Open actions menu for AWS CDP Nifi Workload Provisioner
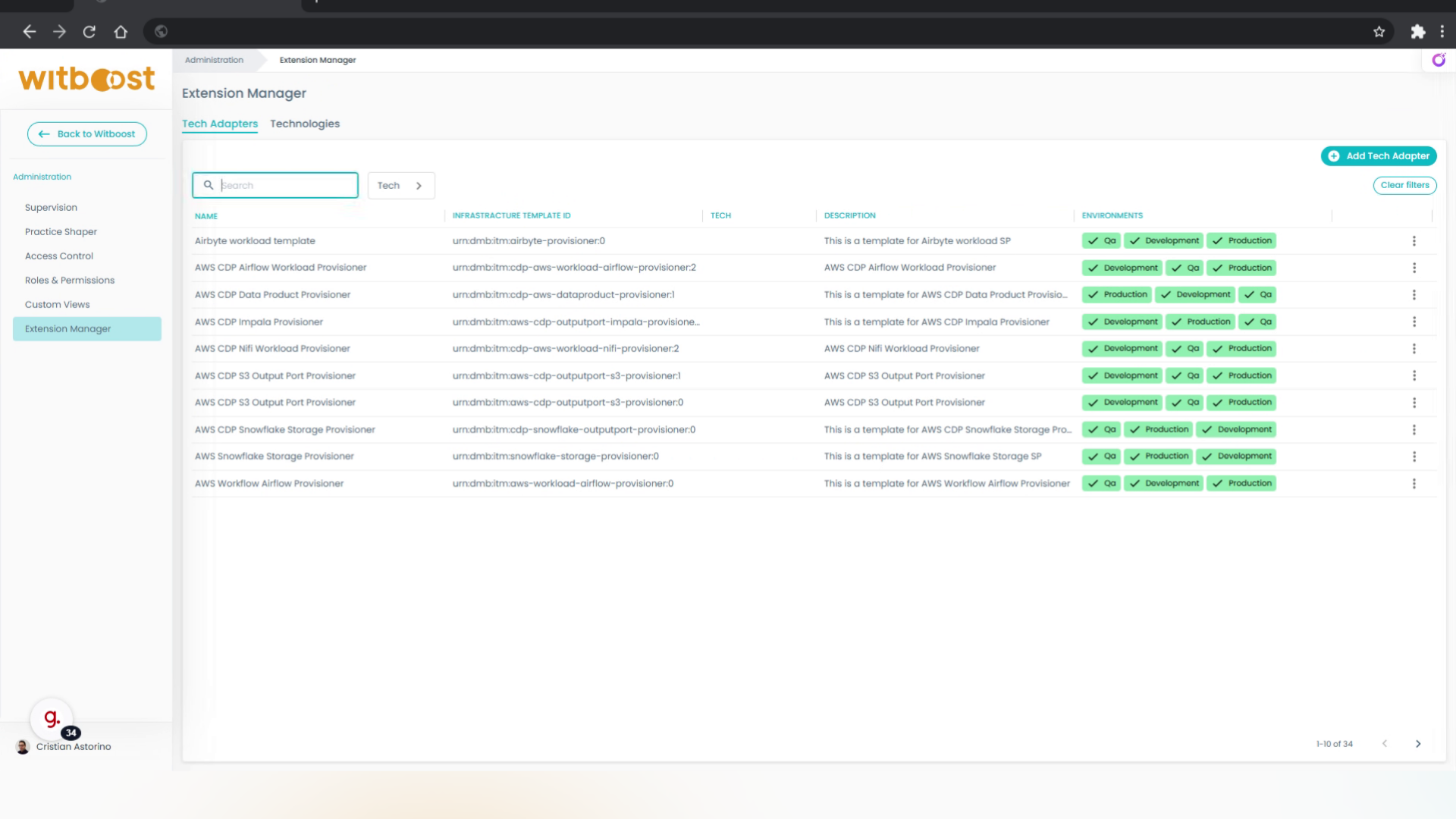The image size is (1456, 819). tap(1414, 349)
